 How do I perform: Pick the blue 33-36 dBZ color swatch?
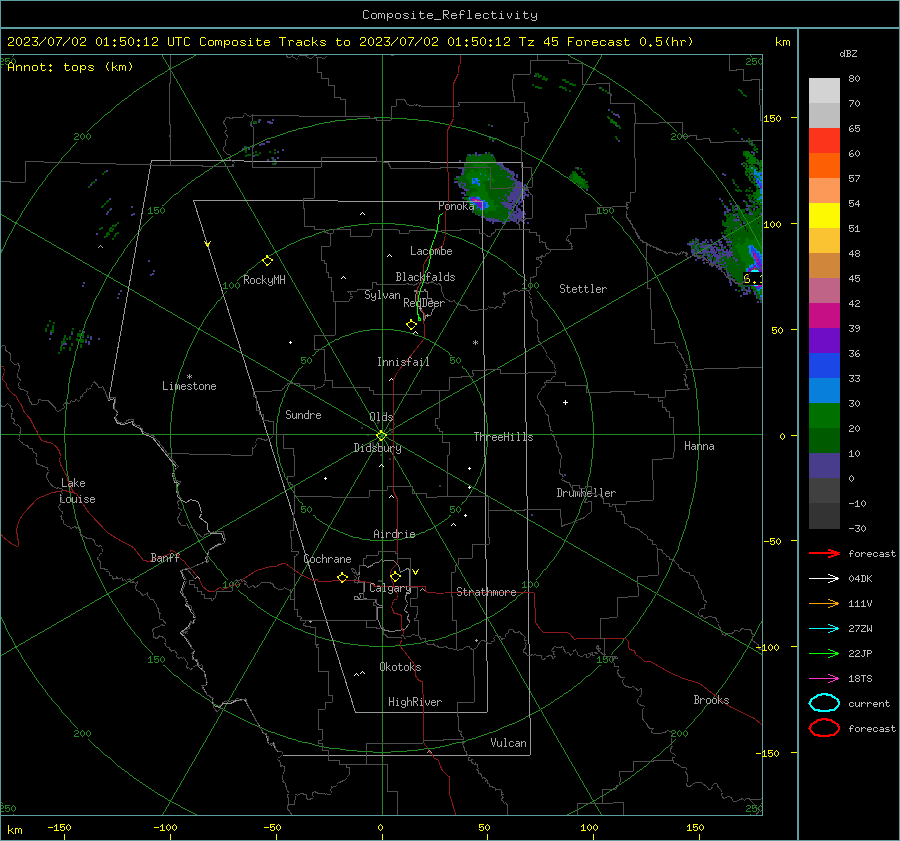(824, 366)
